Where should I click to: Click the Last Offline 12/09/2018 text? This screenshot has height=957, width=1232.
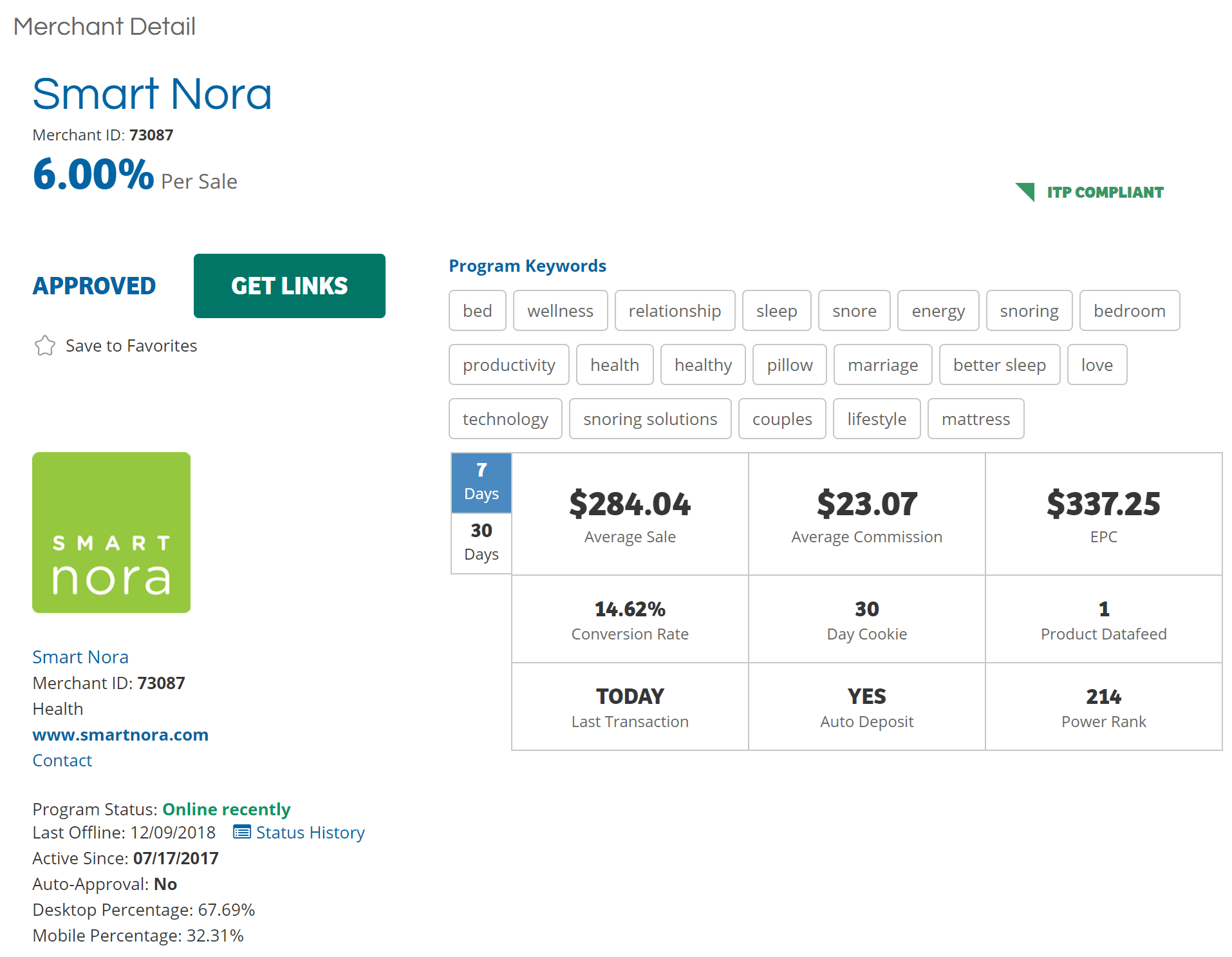(124, 833)
